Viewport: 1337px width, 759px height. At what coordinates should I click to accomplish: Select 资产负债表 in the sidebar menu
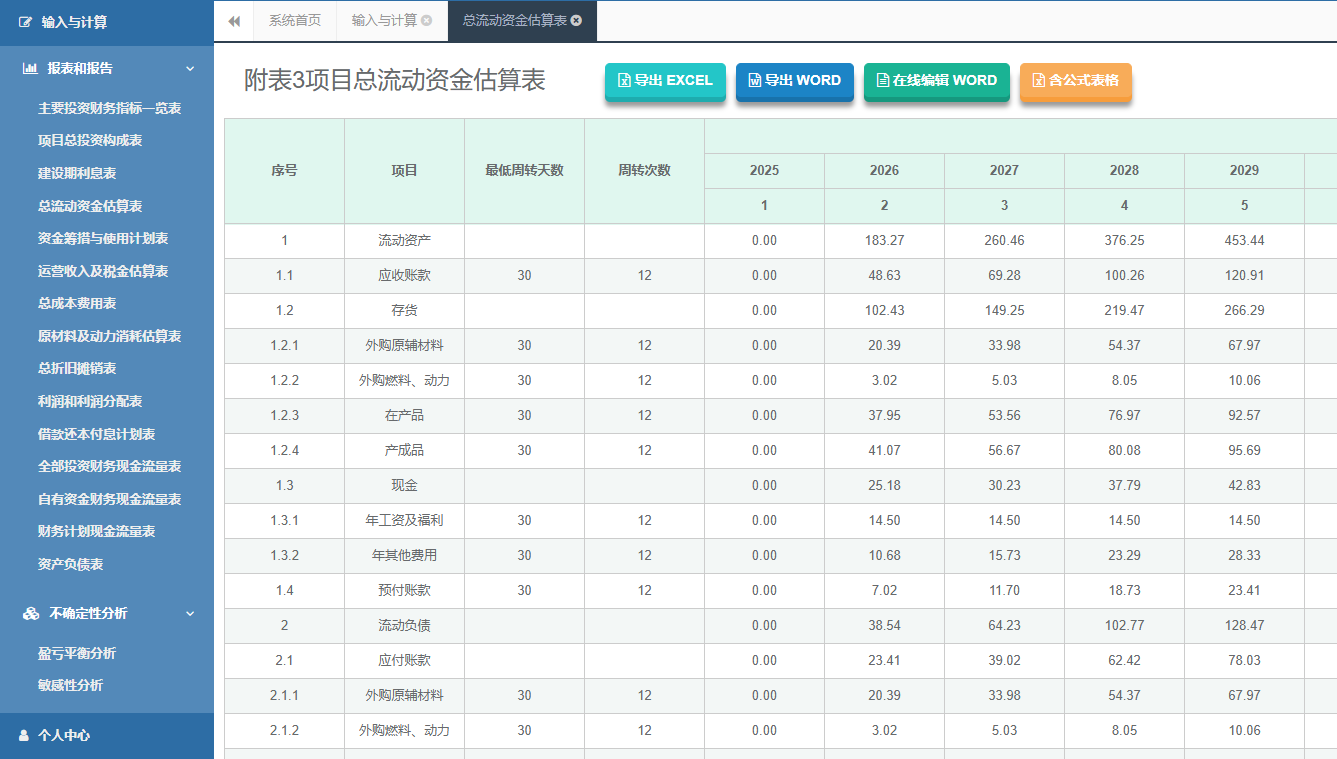coord(70,564)
